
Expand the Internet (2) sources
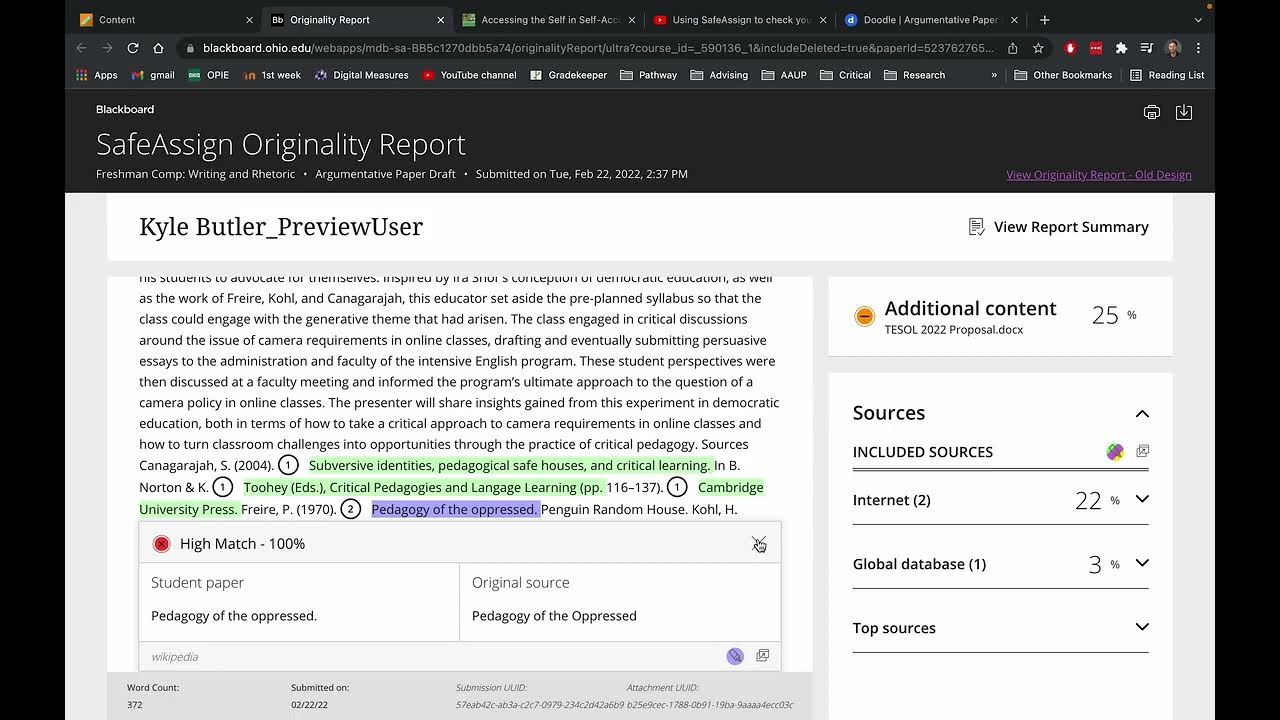(1142, 499)
